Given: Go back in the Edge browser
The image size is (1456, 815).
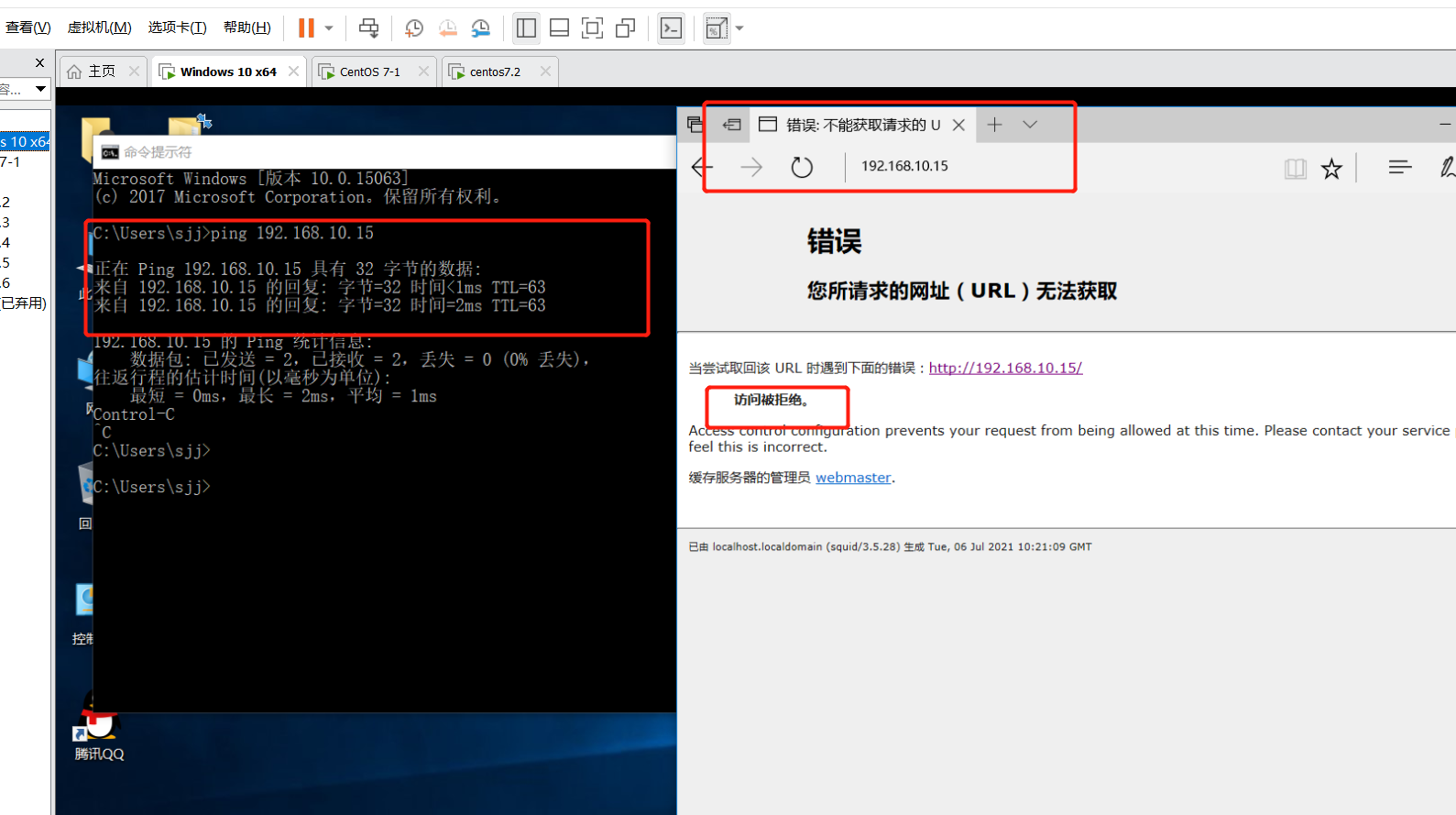Looking at the screenshot, I should 703,167.
